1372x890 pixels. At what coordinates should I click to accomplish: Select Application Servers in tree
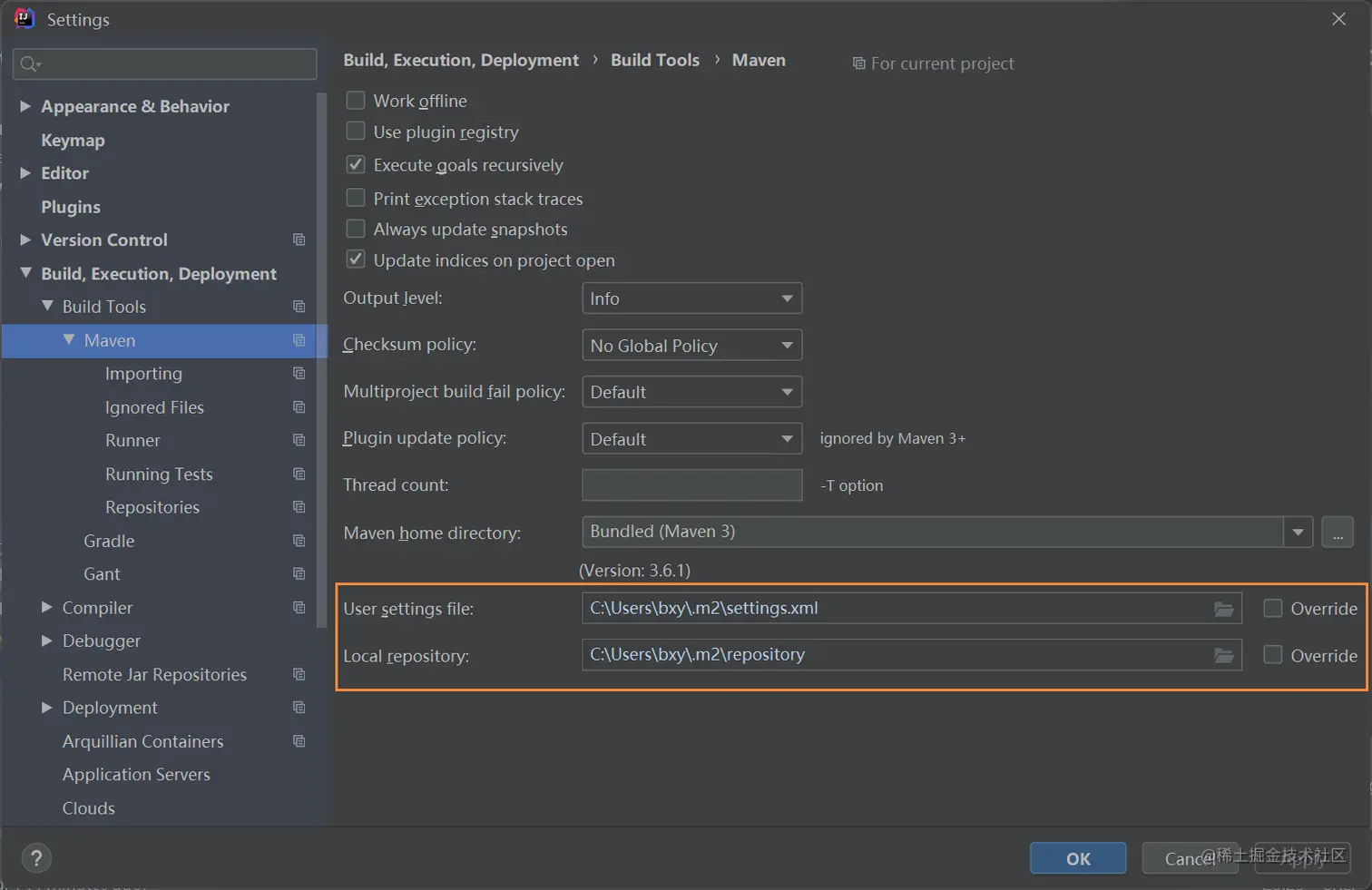(136, 775)
